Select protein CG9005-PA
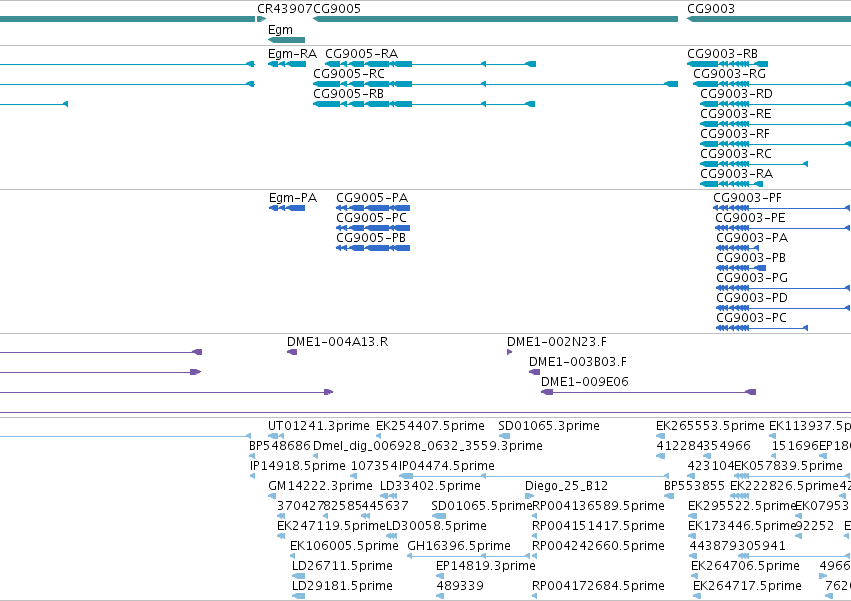Image resolution: width=851 pixels, height=601 pixels. (373, 208)
